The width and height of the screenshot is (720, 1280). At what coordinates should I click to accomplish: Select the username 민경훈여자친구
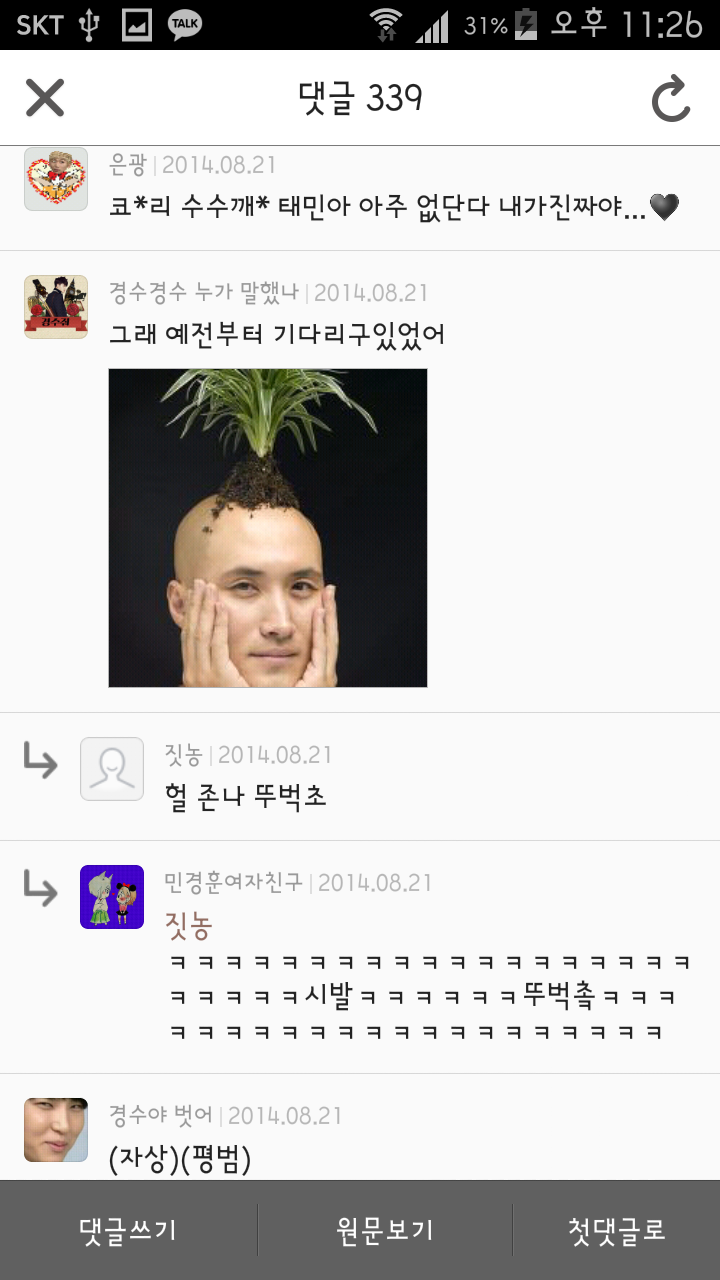click(x=233, y=883)
